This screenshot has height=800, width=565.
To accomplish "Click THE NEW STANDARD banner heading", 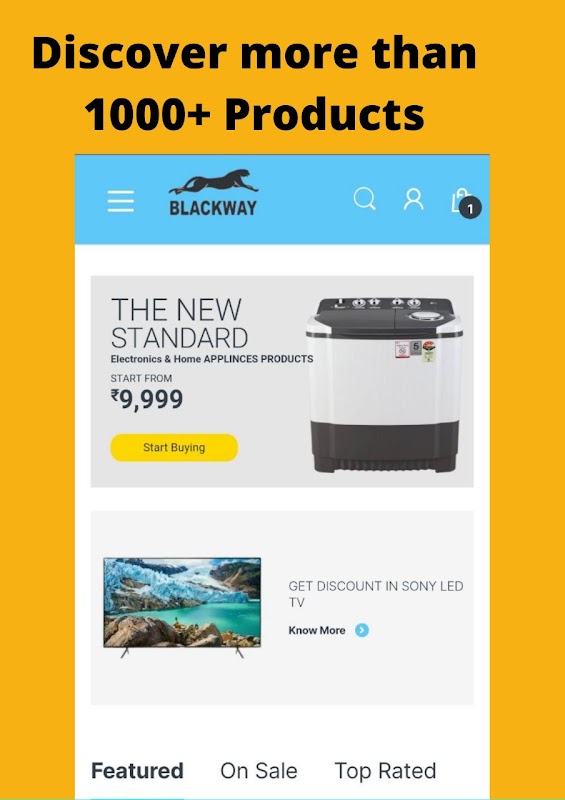I will tap(180, 323).
